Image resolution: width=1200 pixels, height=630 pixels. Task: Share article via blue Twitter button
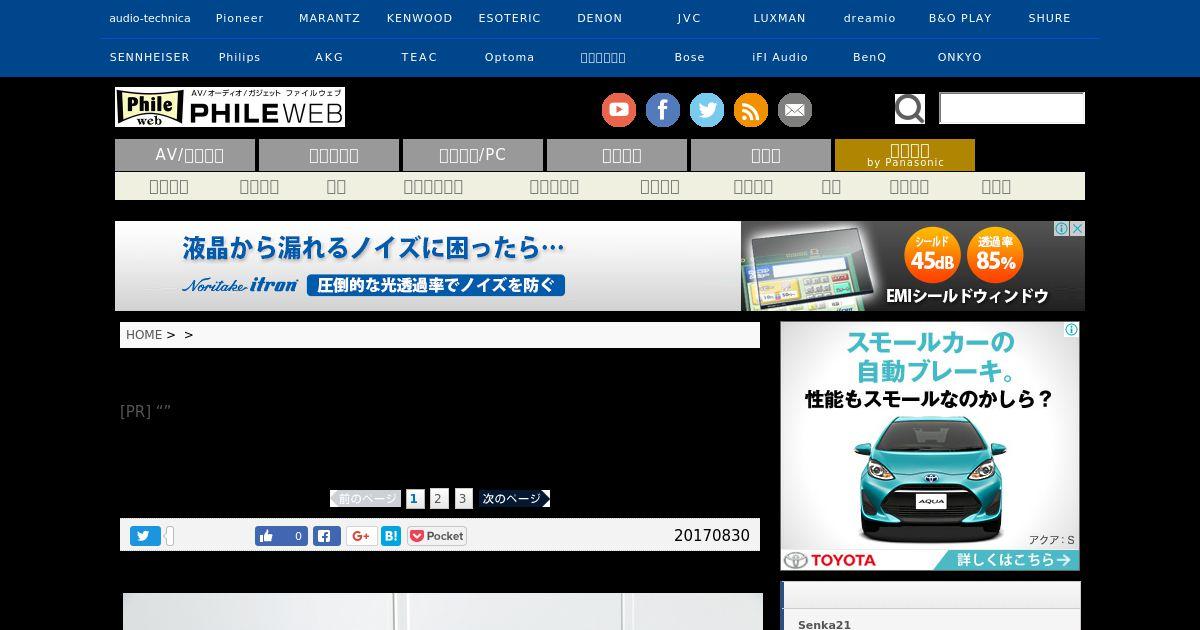pyautogui.click(x=145, y=536)
